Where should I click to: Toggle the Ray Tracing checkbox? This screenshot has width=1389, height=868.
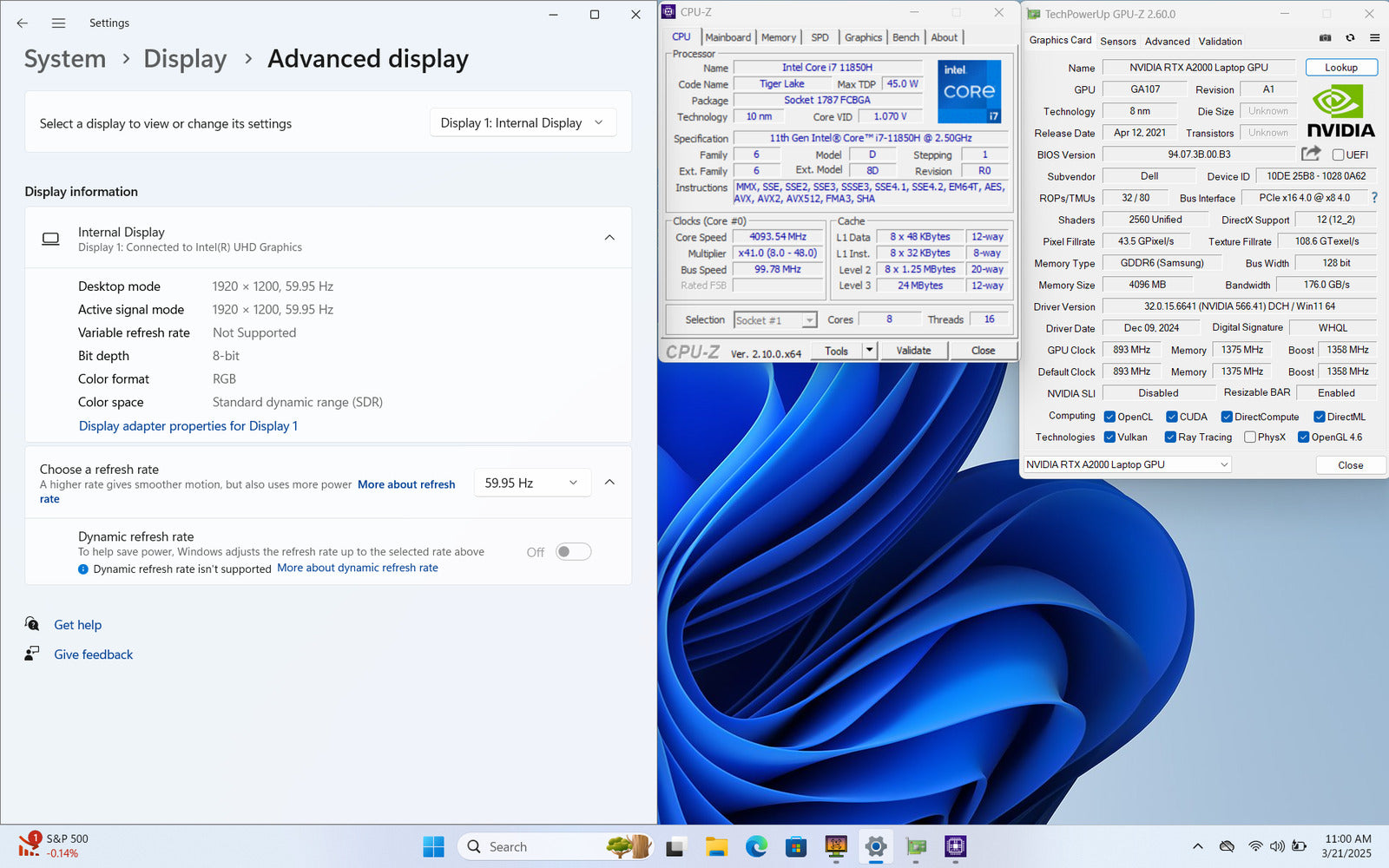coord(1170,437)
